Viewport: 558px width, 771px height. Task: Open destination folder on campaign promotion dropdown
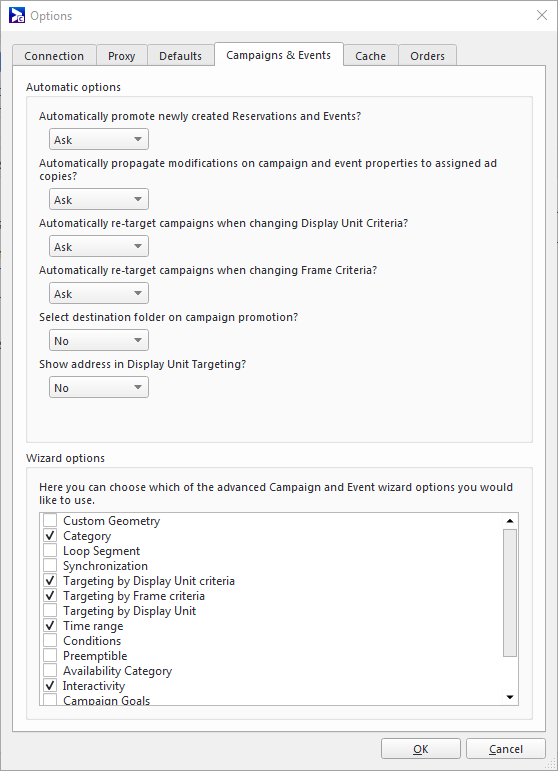(99, 340)
